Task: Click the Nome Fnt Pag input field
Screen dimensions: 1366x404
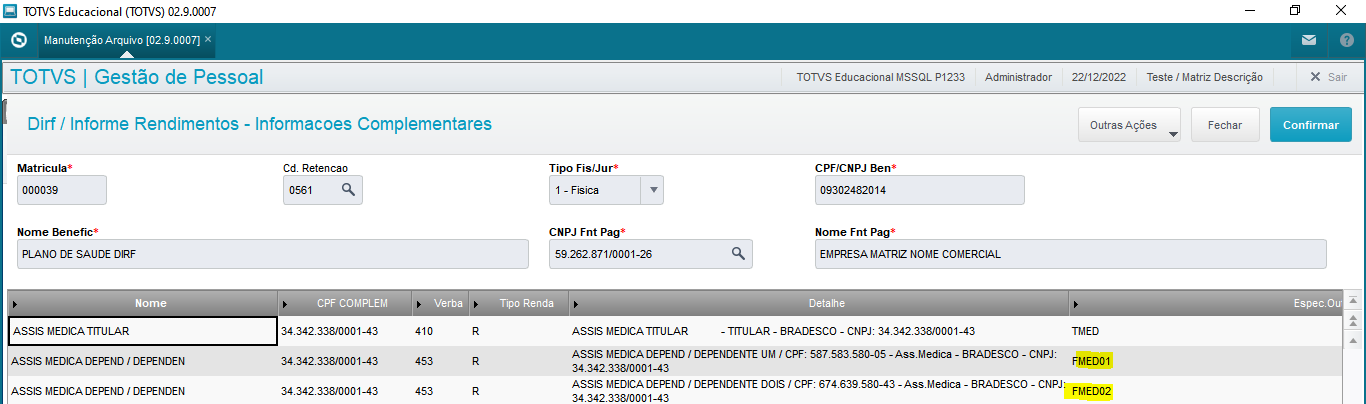Action: click(x=1071, y=254)
